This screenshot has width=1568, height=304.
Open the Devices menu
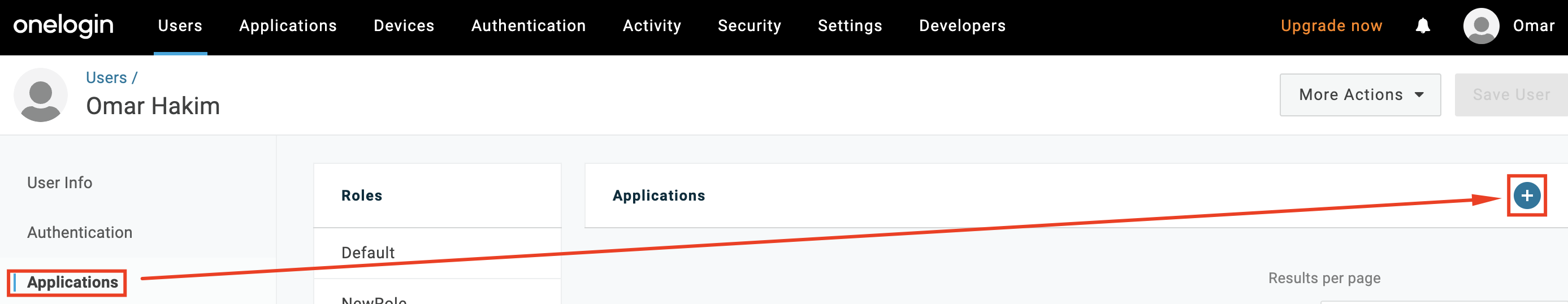point(404,25)
